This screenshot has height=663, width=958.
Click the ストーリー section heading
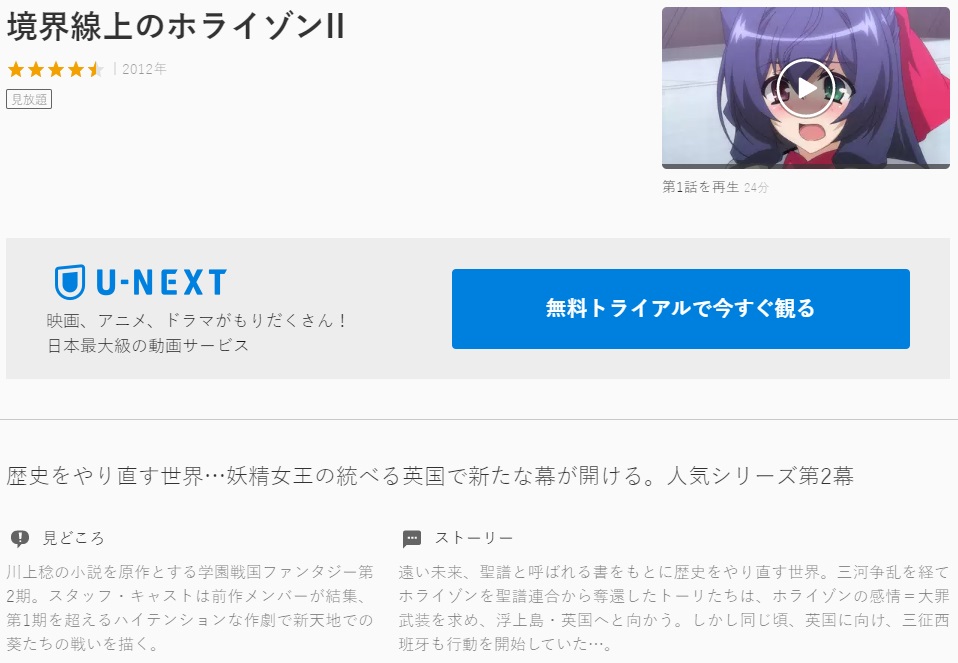(474, 538)
